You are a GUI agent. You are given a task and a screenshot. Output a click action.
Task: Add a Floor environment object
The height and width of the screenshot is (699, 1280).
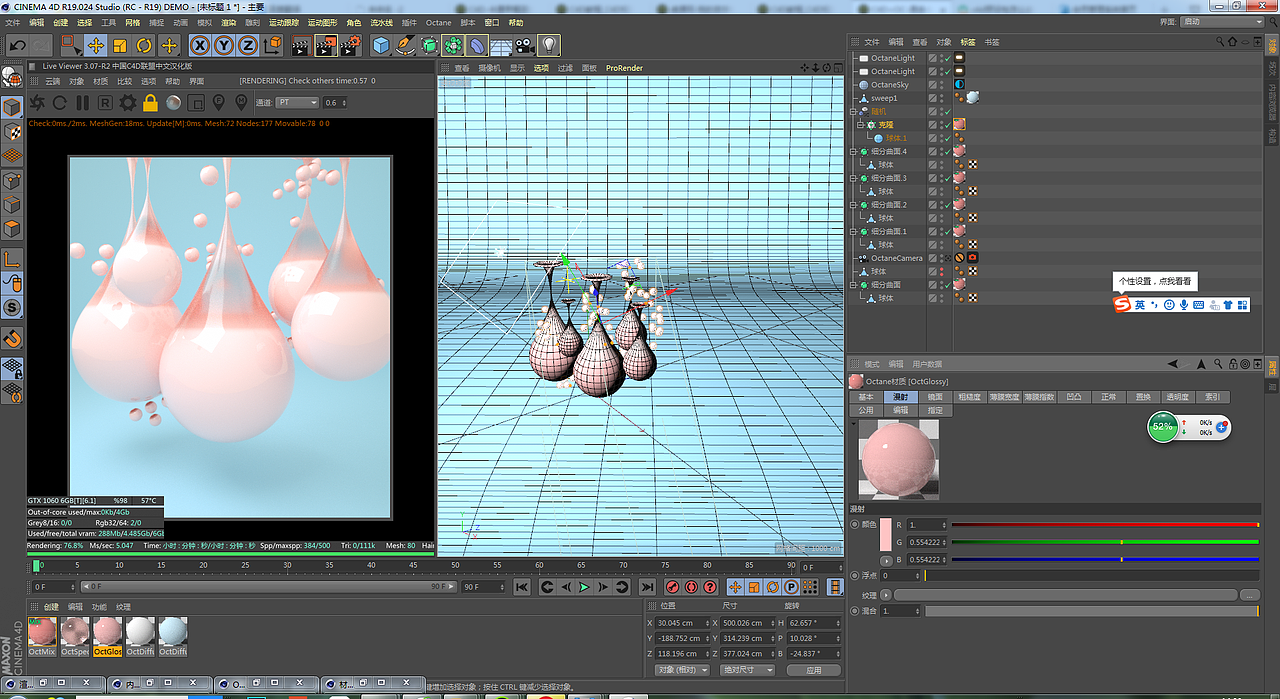tap(501, 45)
